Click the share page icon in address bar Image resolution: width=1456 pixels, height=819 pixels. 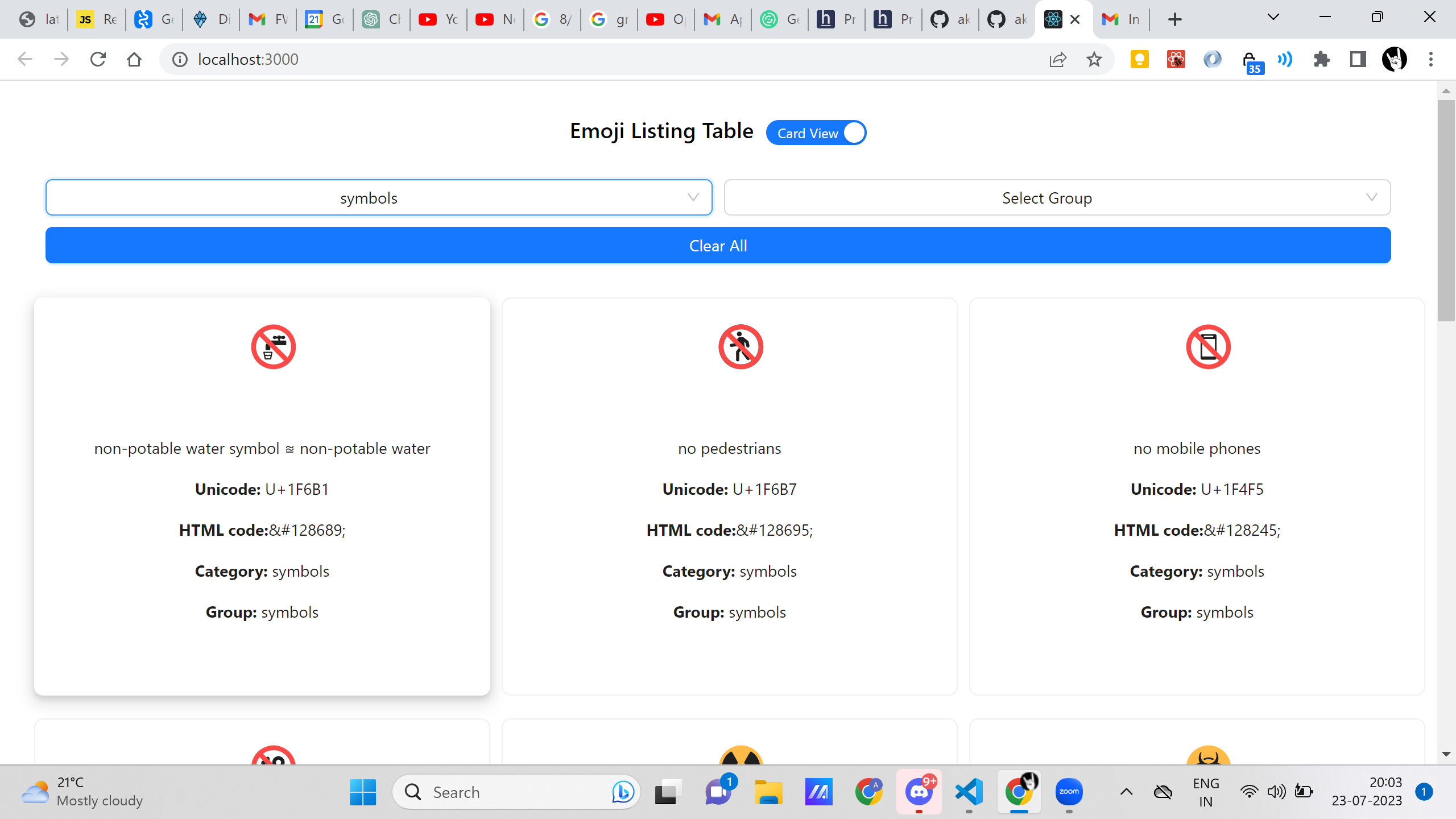(1058, 60)
